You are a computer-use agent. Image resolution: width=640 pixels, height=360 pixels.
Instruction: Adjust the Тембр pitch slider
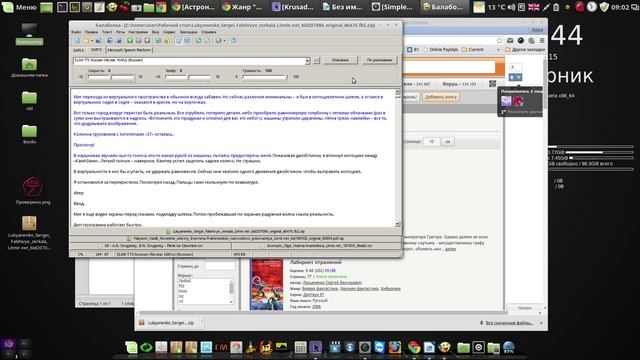click(x=188, y=77)
